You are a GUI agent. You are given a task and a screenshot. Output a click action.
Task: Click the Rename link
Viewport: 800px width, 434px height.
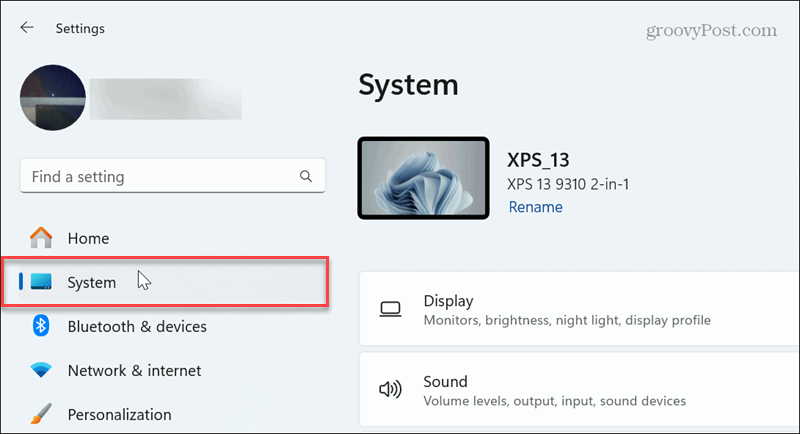click(536, 207)
